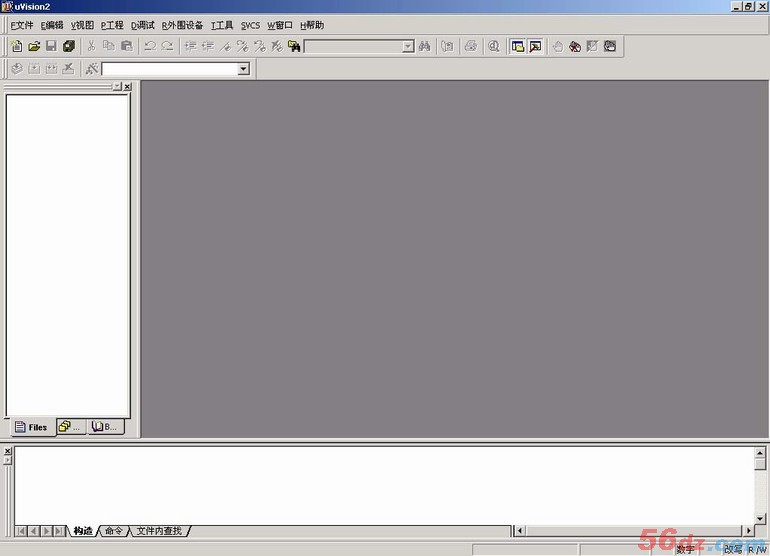Open the SVCS menu

(250, 26)
